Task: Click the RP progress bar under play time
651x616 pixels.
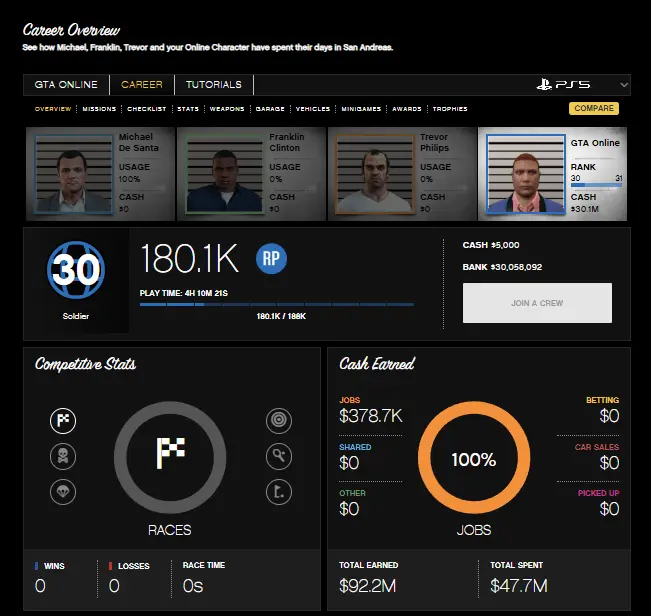Action: pos(277,305)
